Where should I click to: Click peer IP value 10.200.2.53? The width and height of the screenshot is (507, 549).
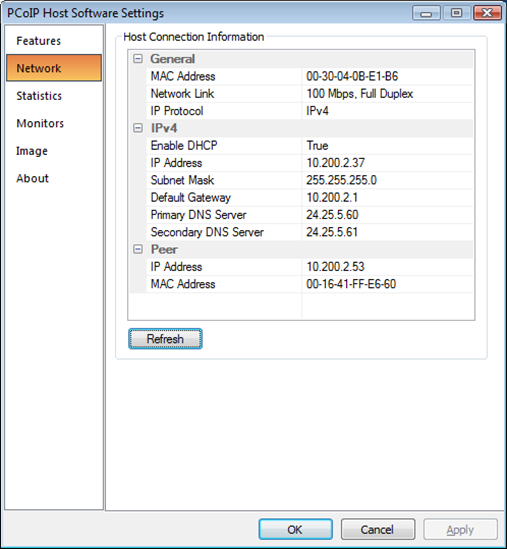tap(335, 267)
